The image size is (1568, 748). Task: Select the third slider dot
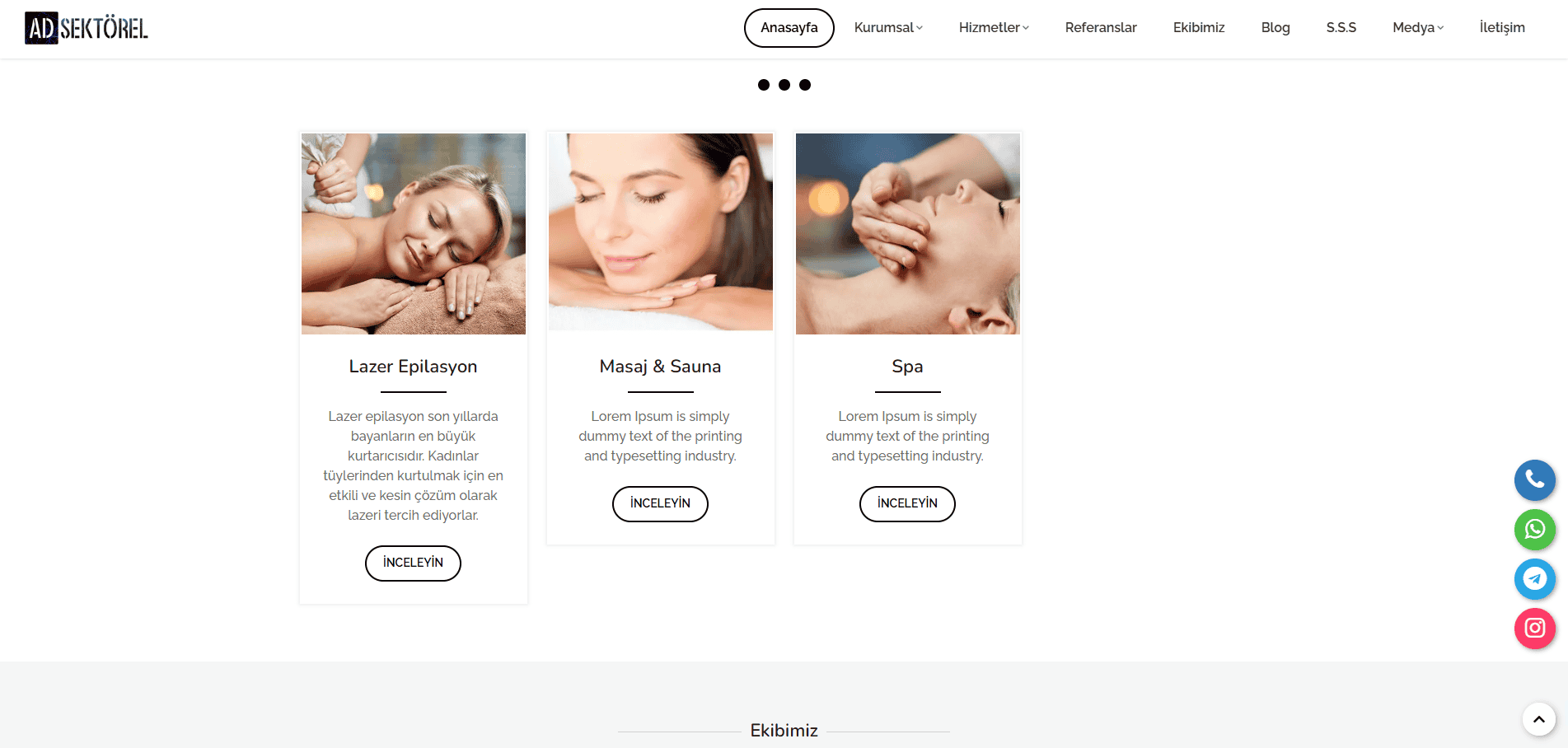point(805,85)
